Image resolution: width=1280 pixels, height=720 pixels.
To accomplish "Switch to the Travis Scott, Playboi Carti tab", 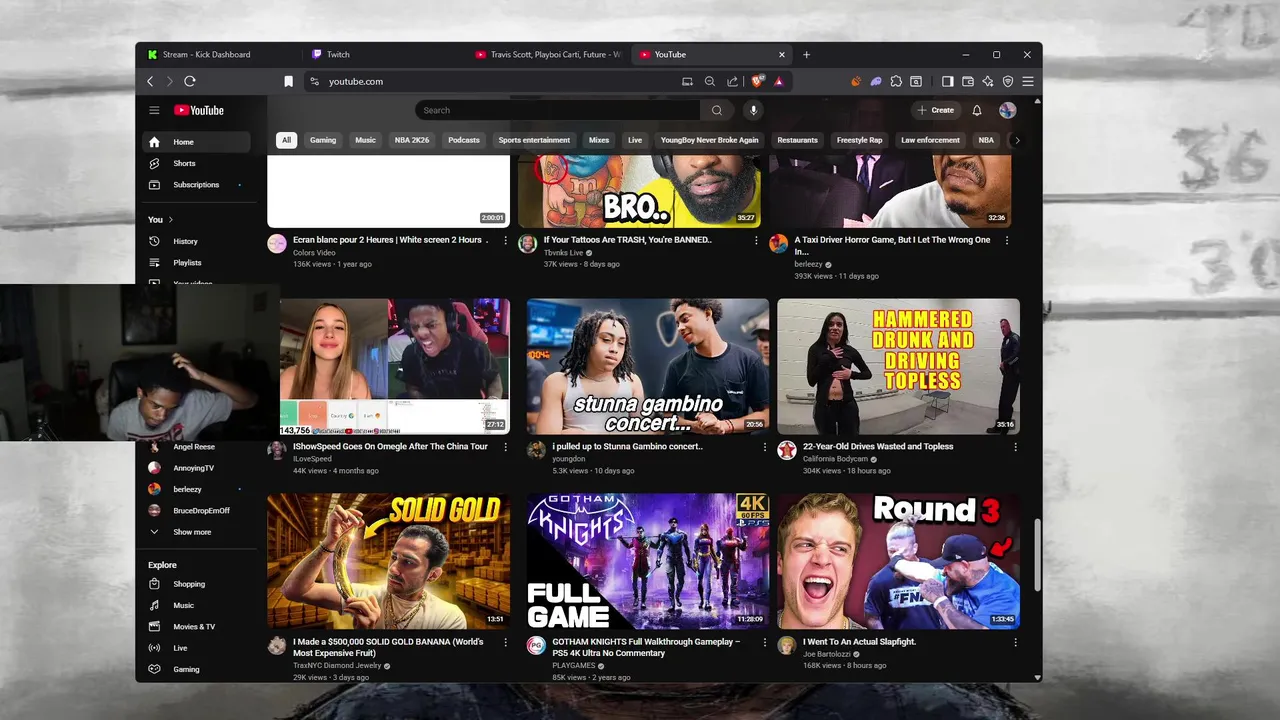I will click(548, 54).
